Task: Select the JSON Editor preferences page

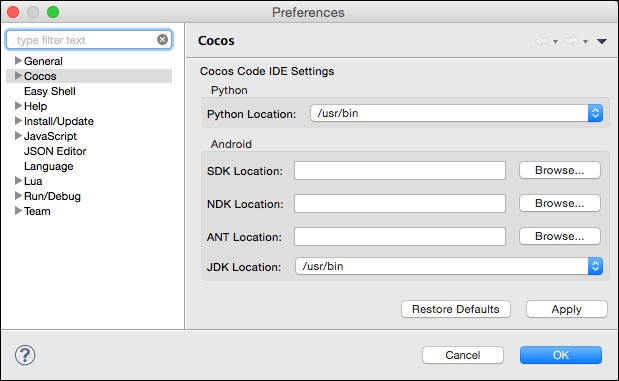Action: (x=55, y=151)
